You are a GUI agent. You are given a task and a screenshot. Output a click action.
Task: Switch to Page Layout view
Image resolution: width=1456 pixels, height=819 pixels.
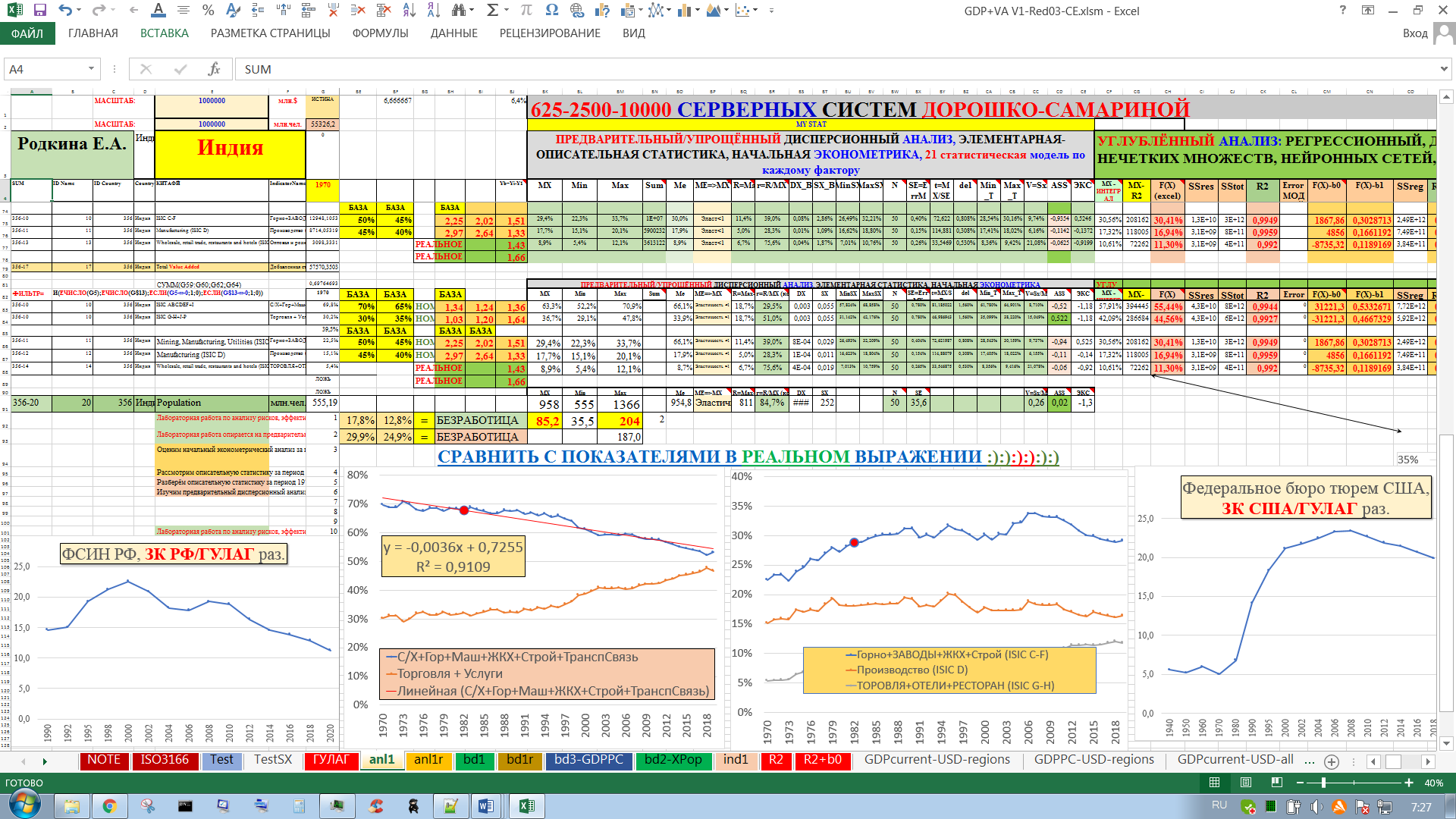1246,783
